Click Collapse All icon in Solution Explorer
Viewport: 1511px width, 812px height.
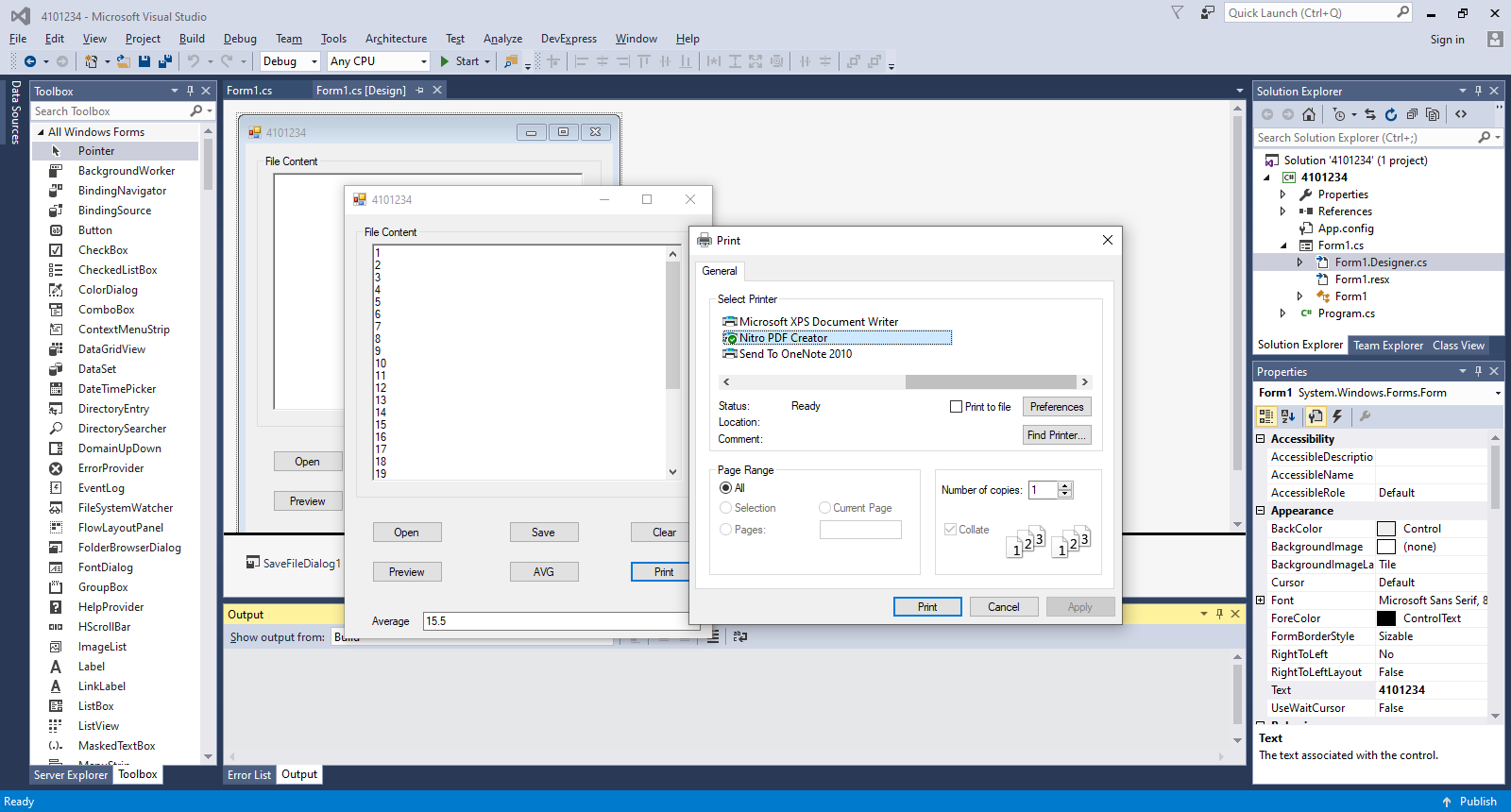point(1412,114)
